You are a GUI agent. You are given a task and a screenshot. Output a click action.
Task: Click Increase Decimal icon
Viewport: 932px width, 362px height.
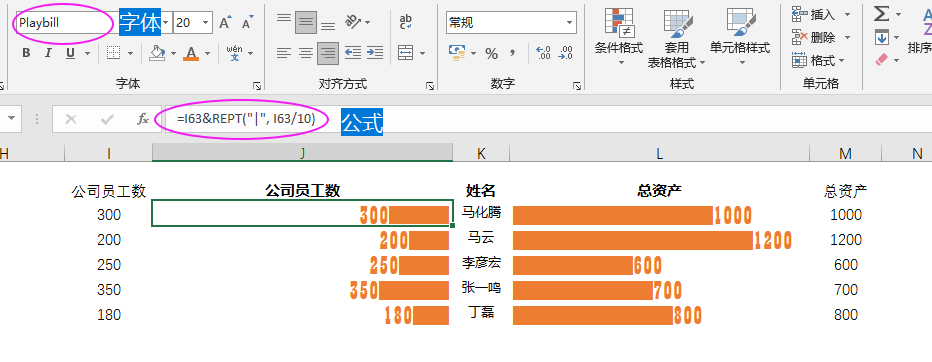pyautogui.click(x=543, y=53)
